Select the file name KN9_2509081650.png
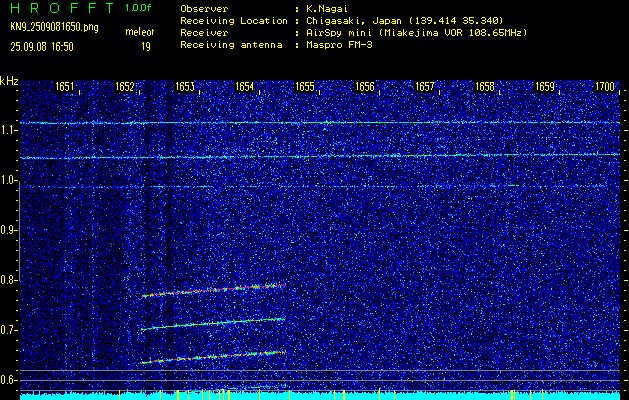 click(x=54, y=27)
